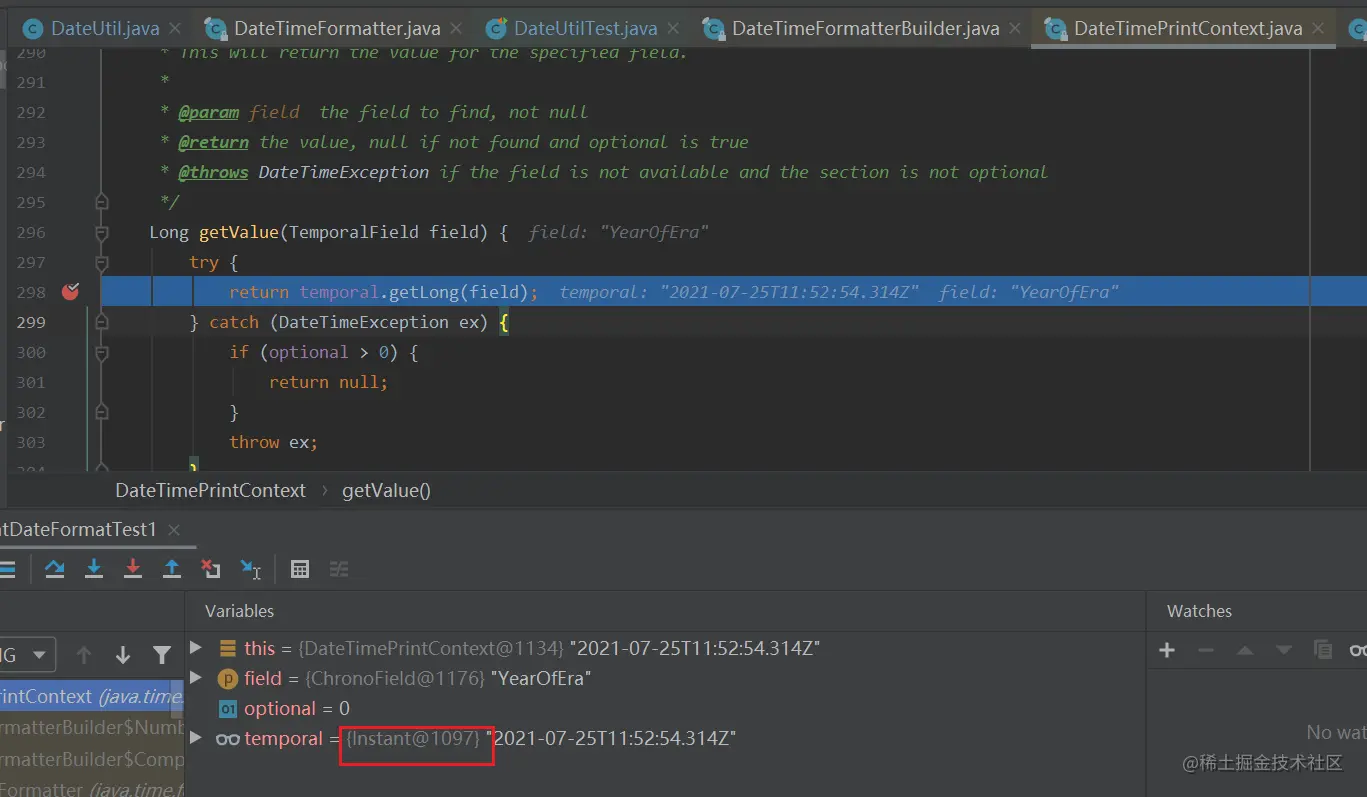Close the debug session tab ending in DateFormatTest1
This screenshot has width=1367, height=797.
coord(173,530)
